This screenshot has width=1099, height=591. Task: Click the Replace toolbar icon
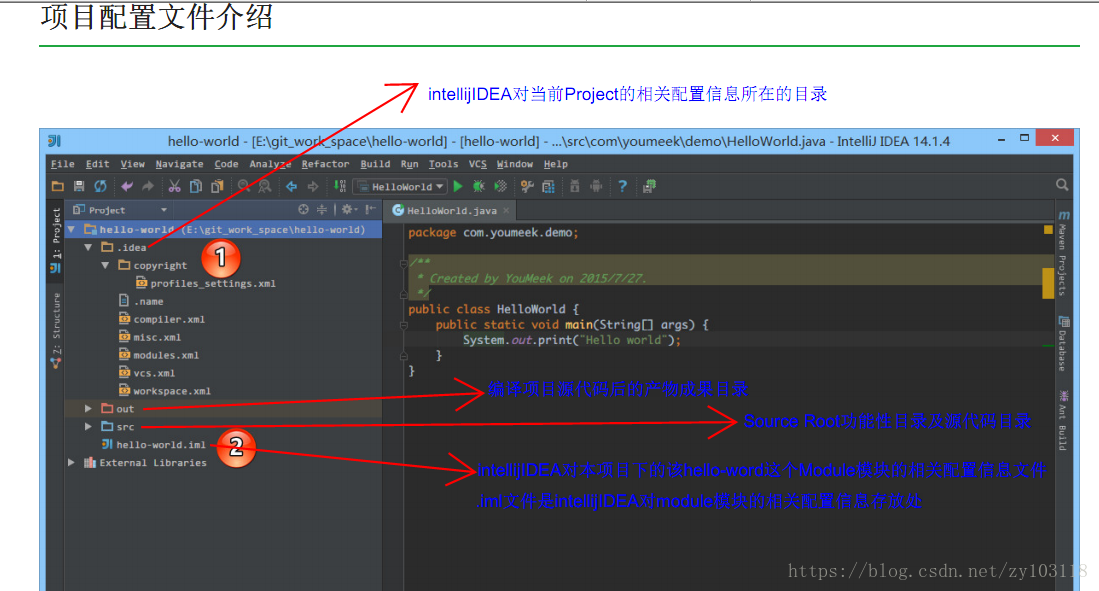tap(264, 186)
